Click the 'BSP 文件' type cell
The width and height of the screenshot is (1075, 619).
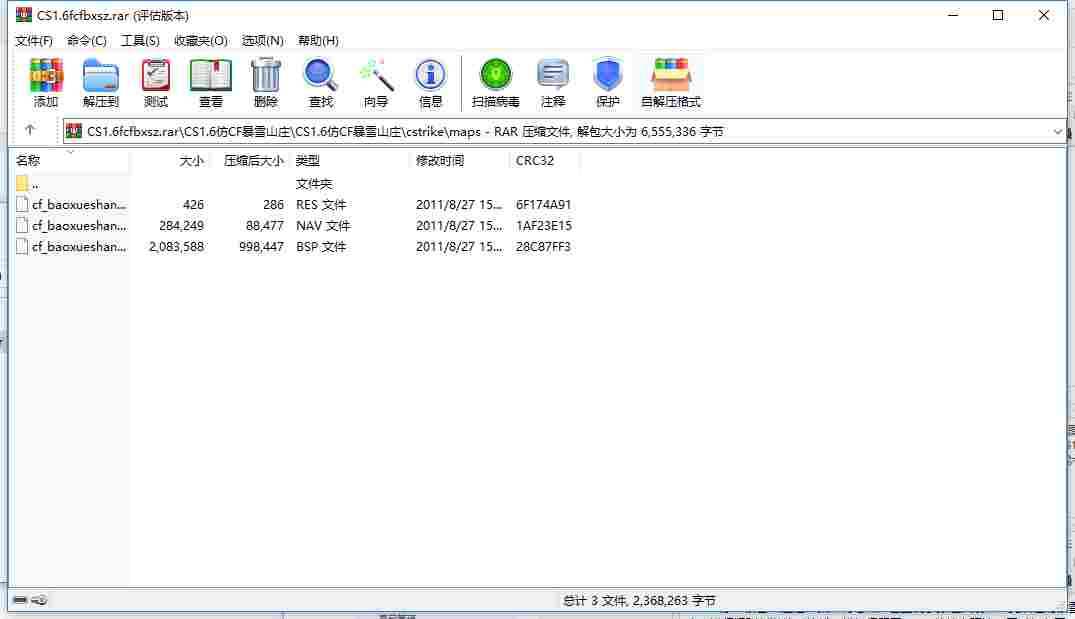321,246
